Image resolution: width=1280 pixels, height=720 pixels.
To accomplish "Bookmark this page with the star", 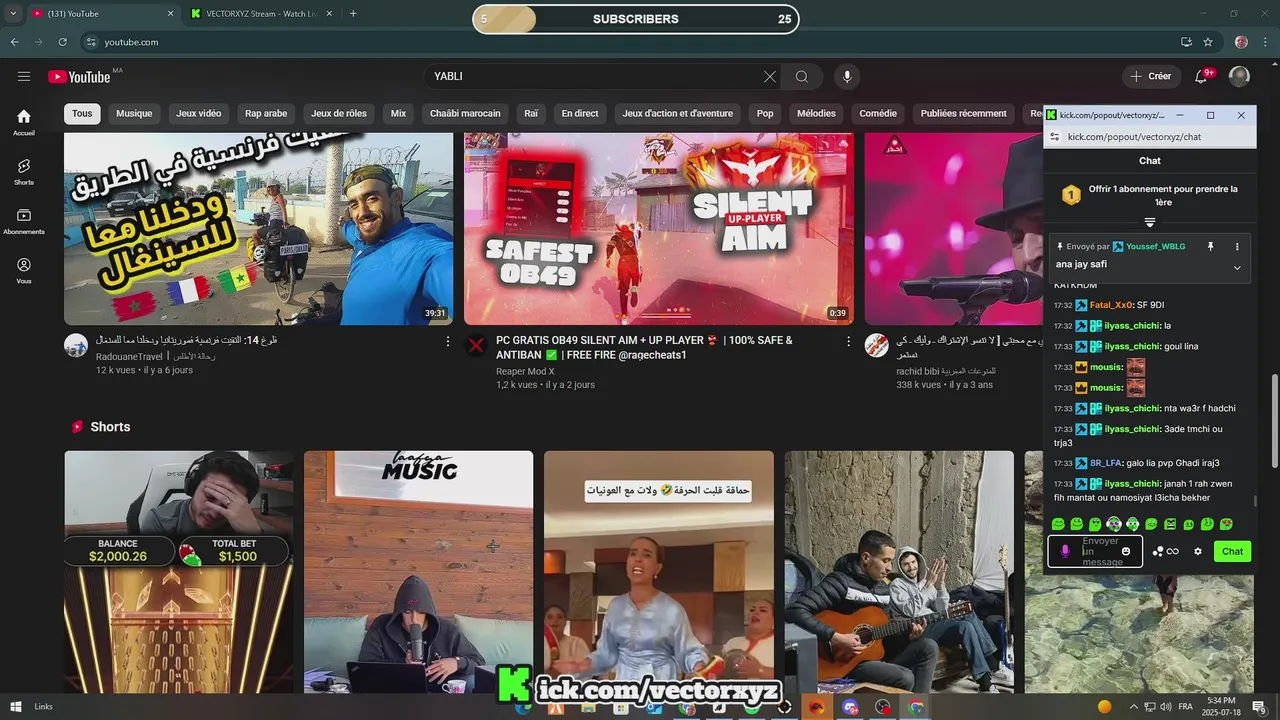I will pos(1208,42).
